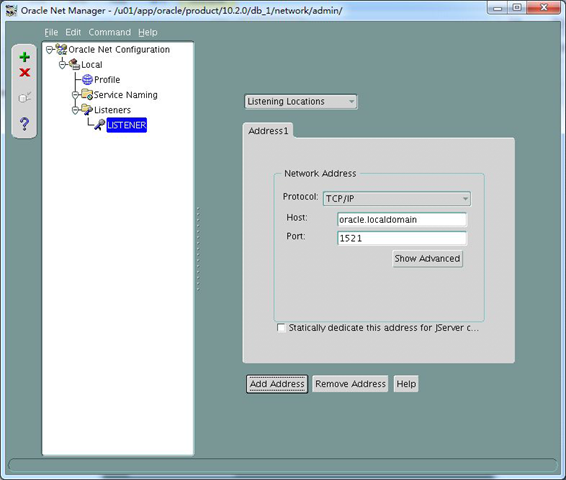Toggle the Service Naming tree expander
566x480 pixels.
click(75, 95)
